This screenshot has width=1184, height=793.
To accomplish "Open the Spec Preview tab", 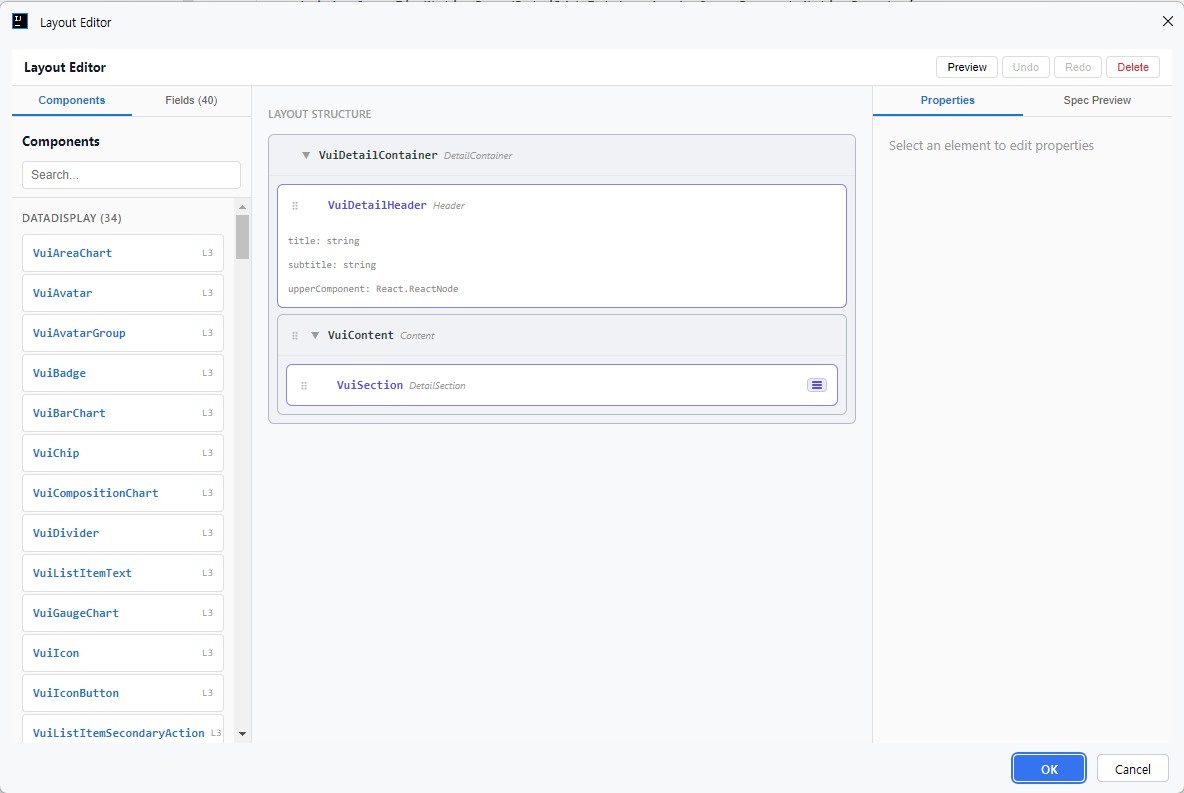I will [1097, 100].
